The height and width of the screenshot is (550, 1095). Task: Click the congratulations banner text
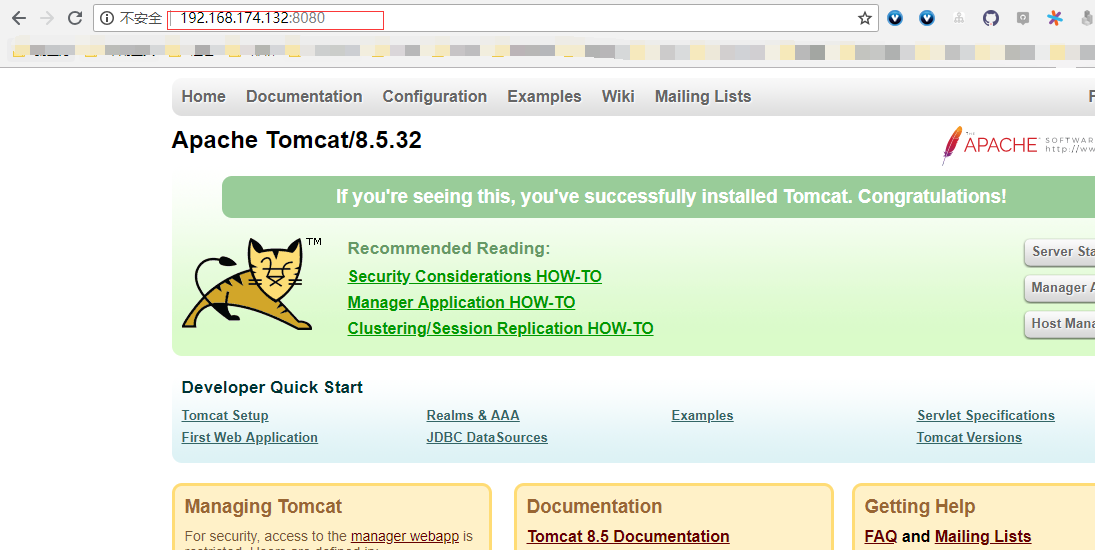click(671, 196)
